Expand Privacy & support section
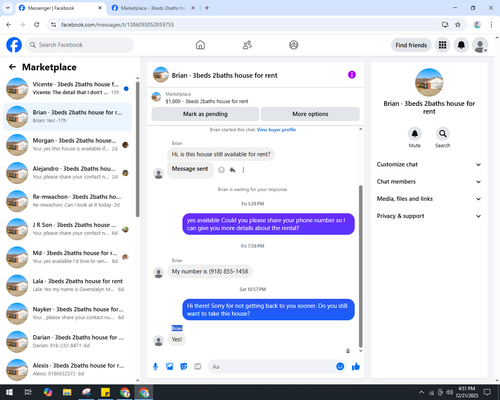 [429, 216]
